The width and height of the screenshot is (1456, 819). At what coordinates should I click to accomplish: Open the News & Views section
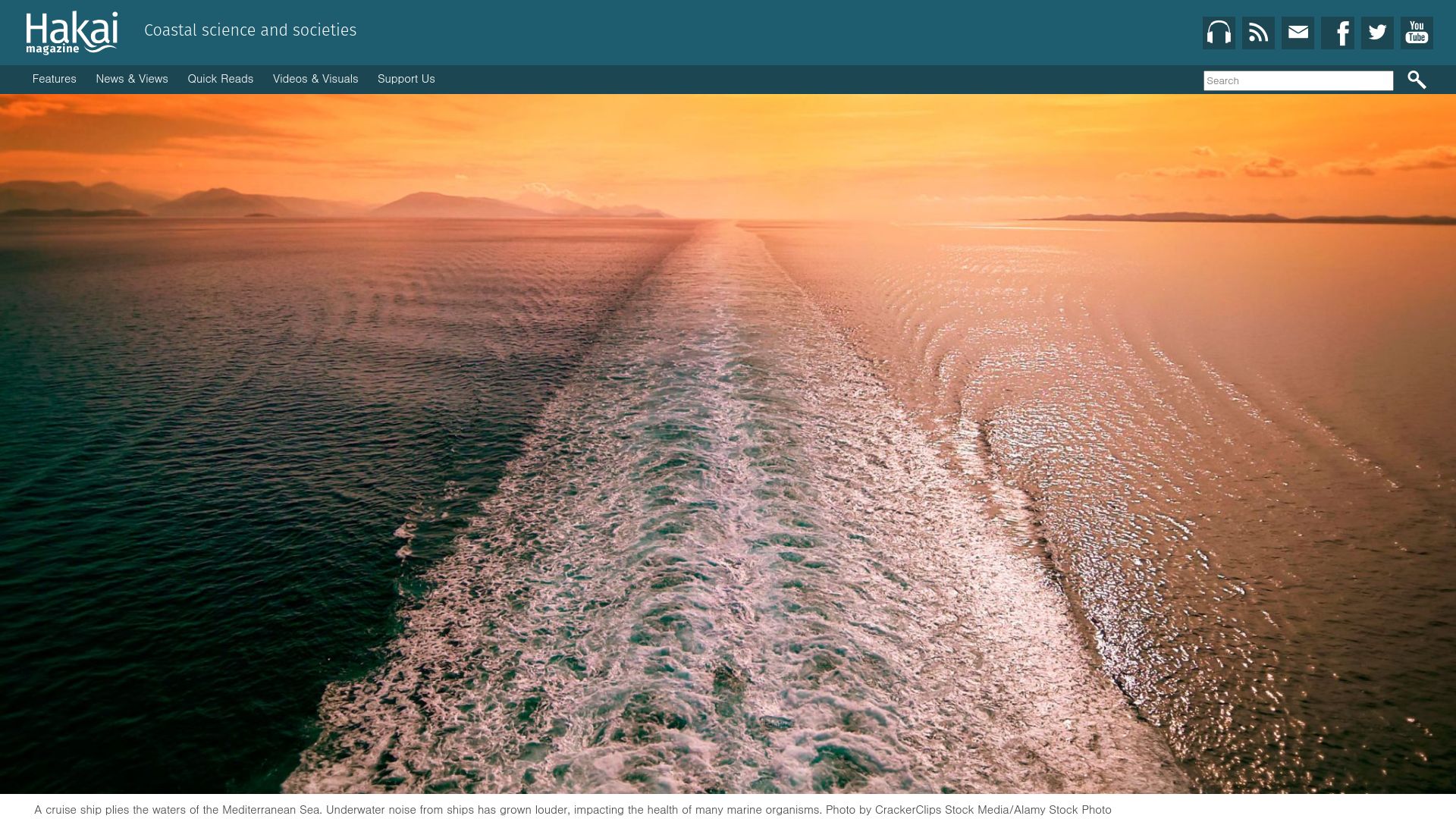click(132, 79)
